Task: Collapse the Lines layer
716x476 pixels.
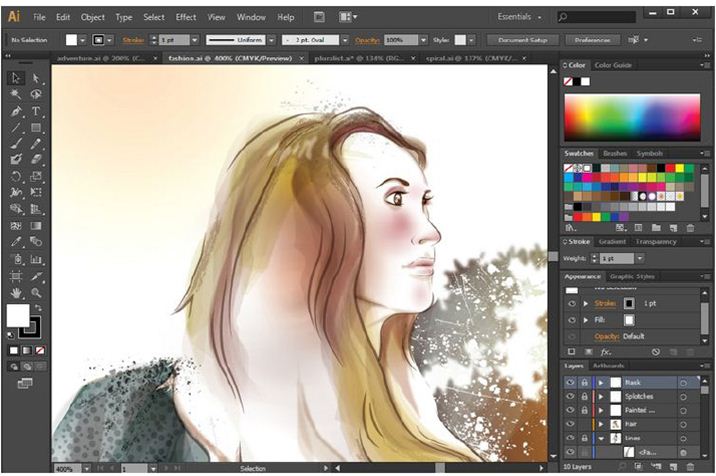Action: [601, 438]
